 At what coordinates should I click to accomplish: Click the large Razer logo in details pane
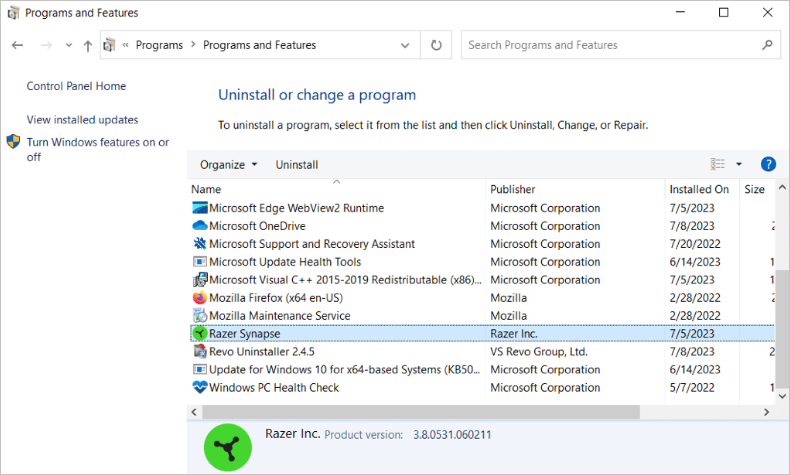(x=228, y=447)
